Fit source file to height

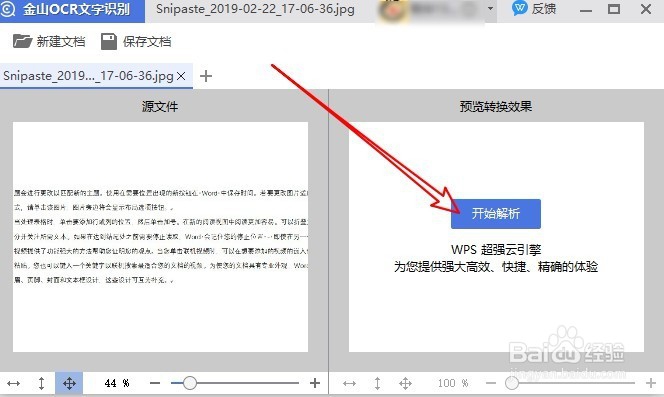41,383
